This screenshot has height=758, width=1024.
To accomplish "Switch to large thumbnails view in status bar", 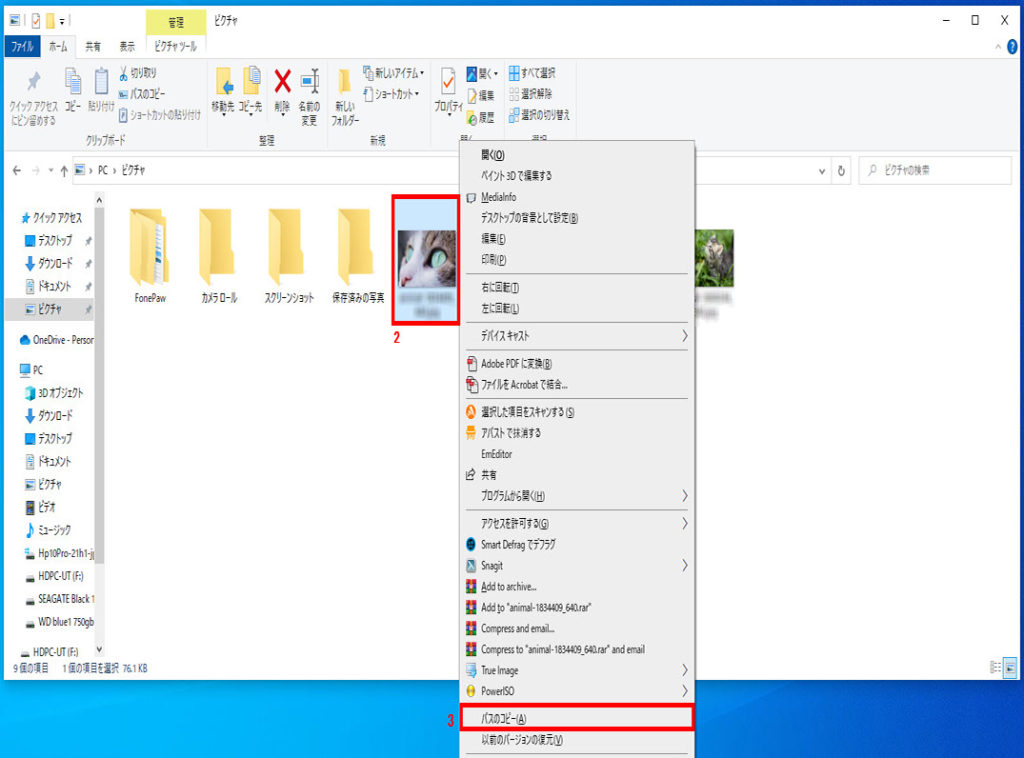I will [1009, 667].
